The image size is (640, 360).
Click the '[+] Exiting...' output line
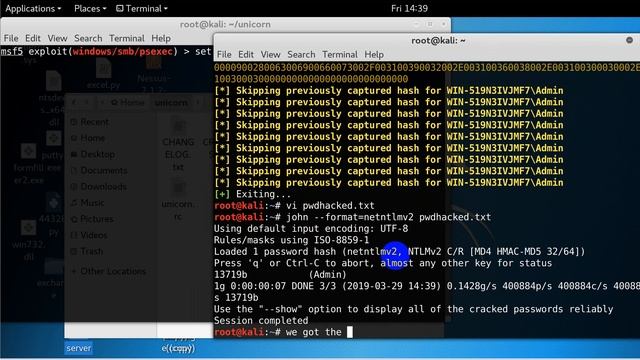pyautogui.click(x=253, y=194)
